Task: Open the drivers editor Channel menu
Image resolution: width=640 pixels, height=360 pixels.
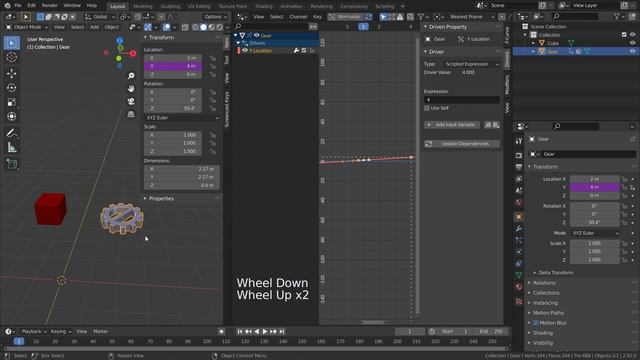Action: (298, 17)
